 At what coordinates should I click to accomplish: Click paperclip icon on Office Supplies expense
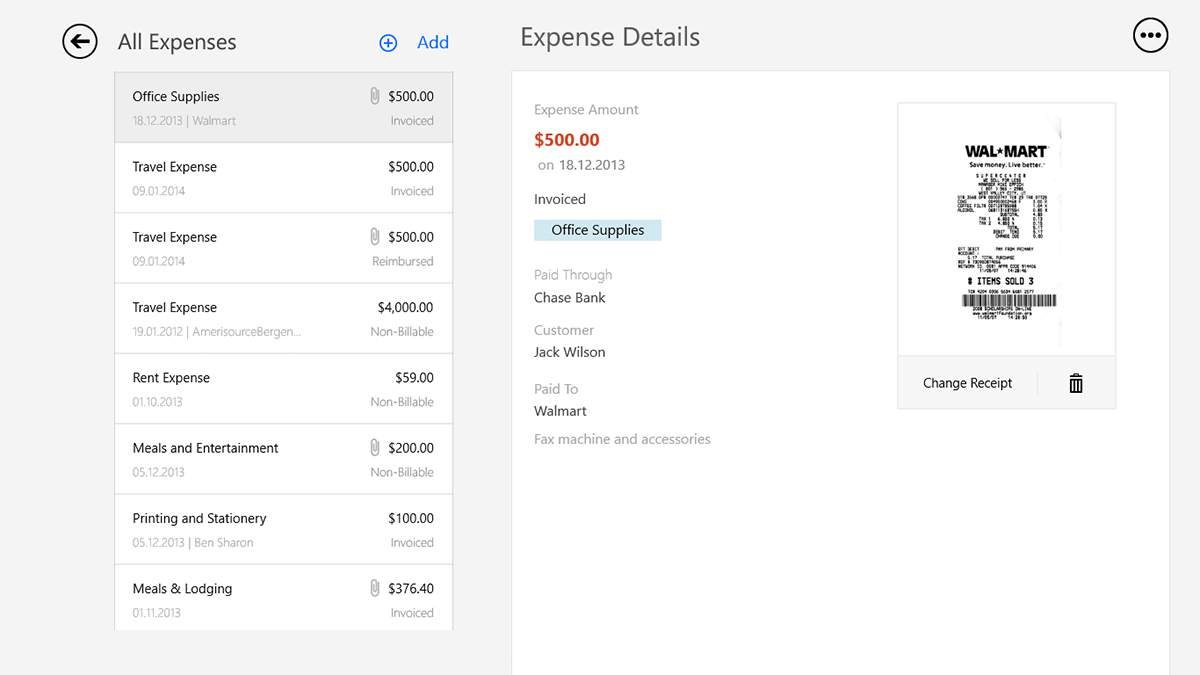click(375, 96)
